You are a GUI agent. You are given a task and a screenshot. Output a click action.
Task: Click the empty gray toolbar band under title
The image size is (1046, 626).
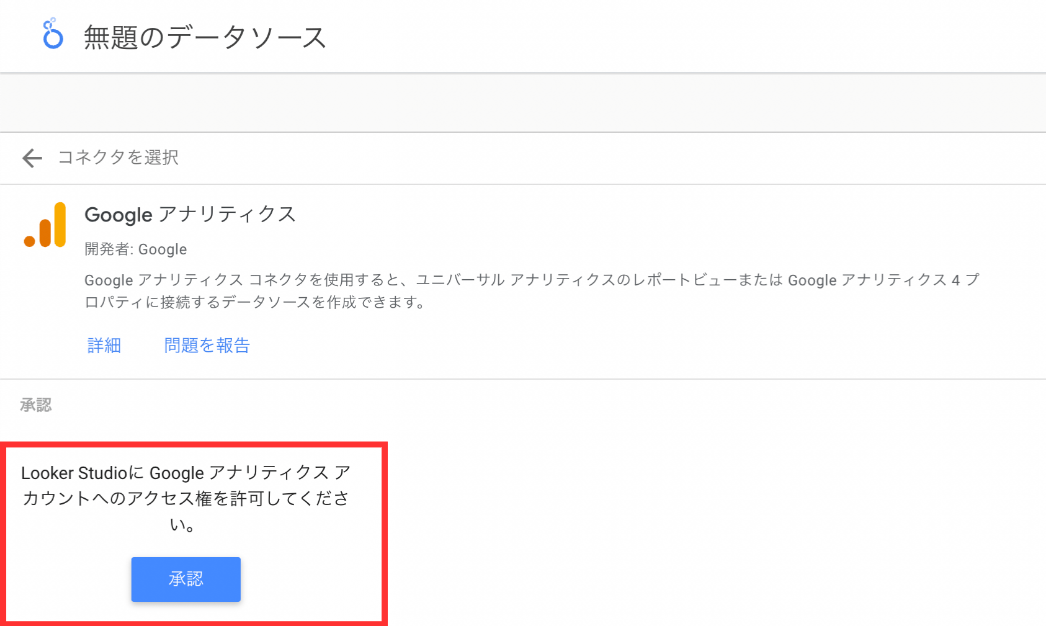[523, 103]
